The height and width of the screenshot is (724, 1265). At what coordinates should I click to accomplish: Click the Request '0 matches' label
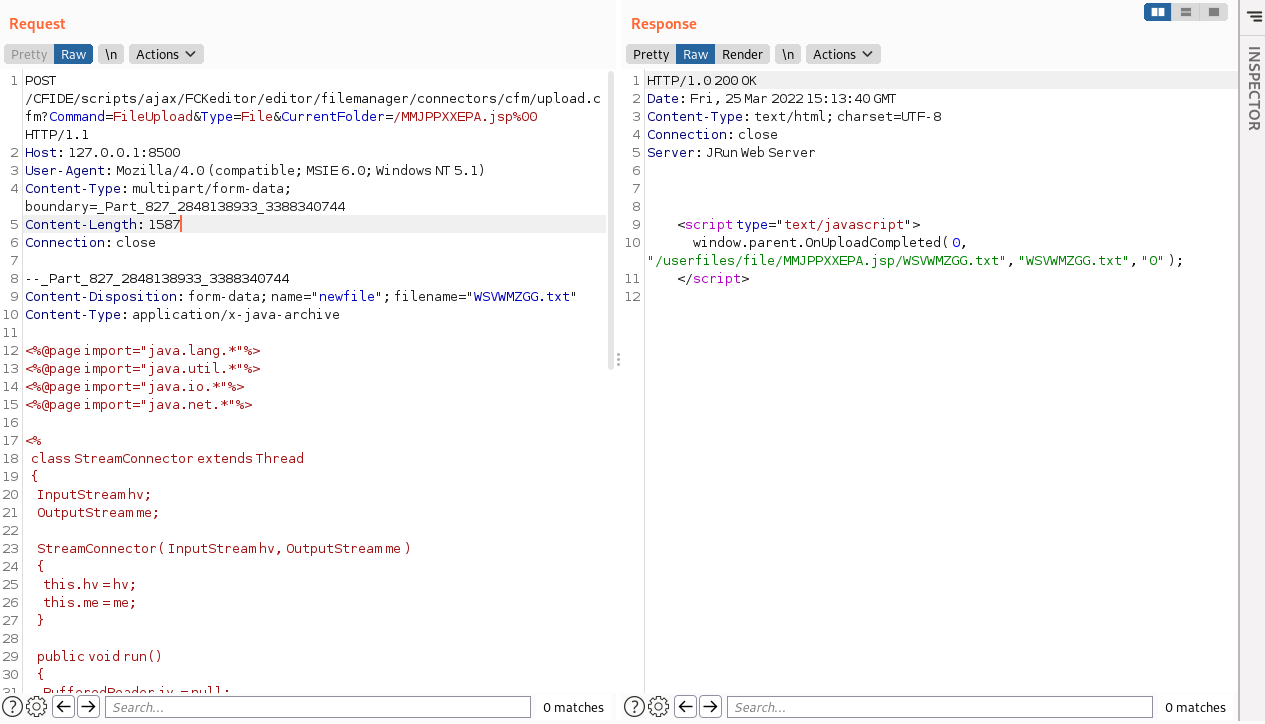click(x=573, y=707)
